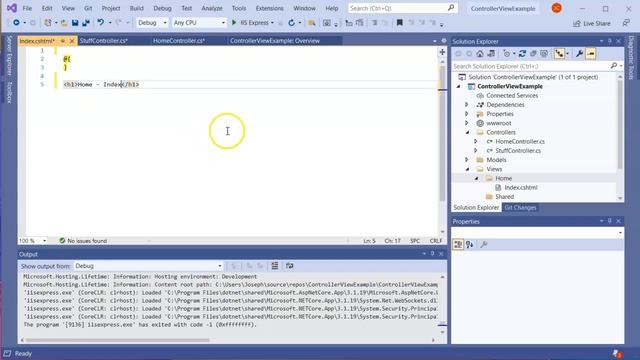The image size is (640, 360).
Task: Click the split editor plus icon
Action: (442, 52)
